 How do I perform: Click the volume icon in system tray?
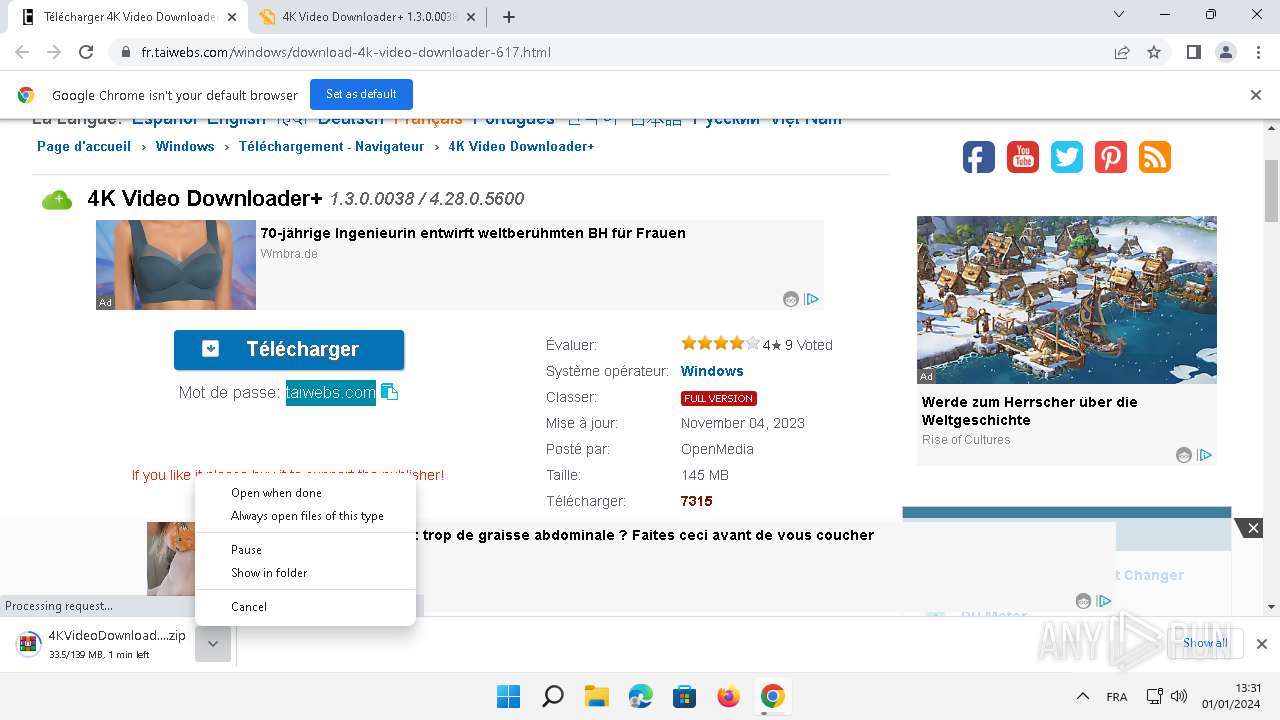click(x=1179, y=696)
